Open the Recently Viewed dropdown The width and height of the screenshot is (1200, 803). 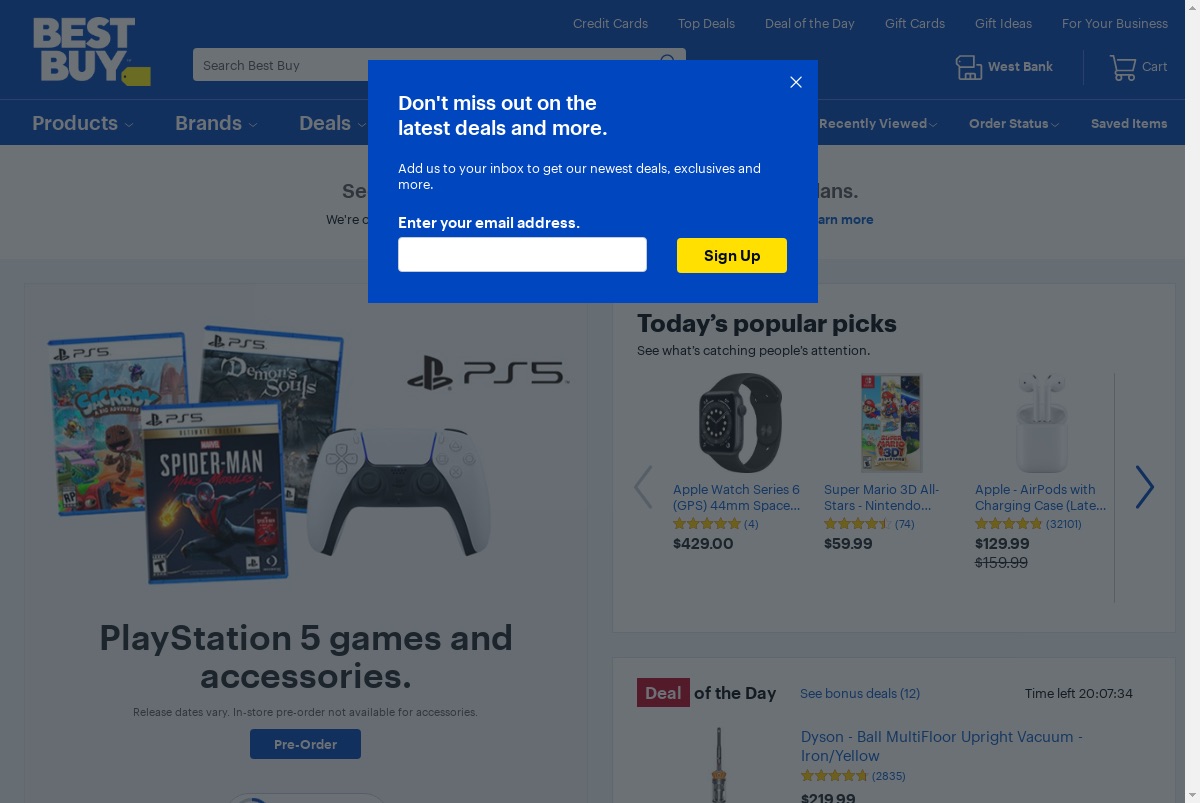878,124
